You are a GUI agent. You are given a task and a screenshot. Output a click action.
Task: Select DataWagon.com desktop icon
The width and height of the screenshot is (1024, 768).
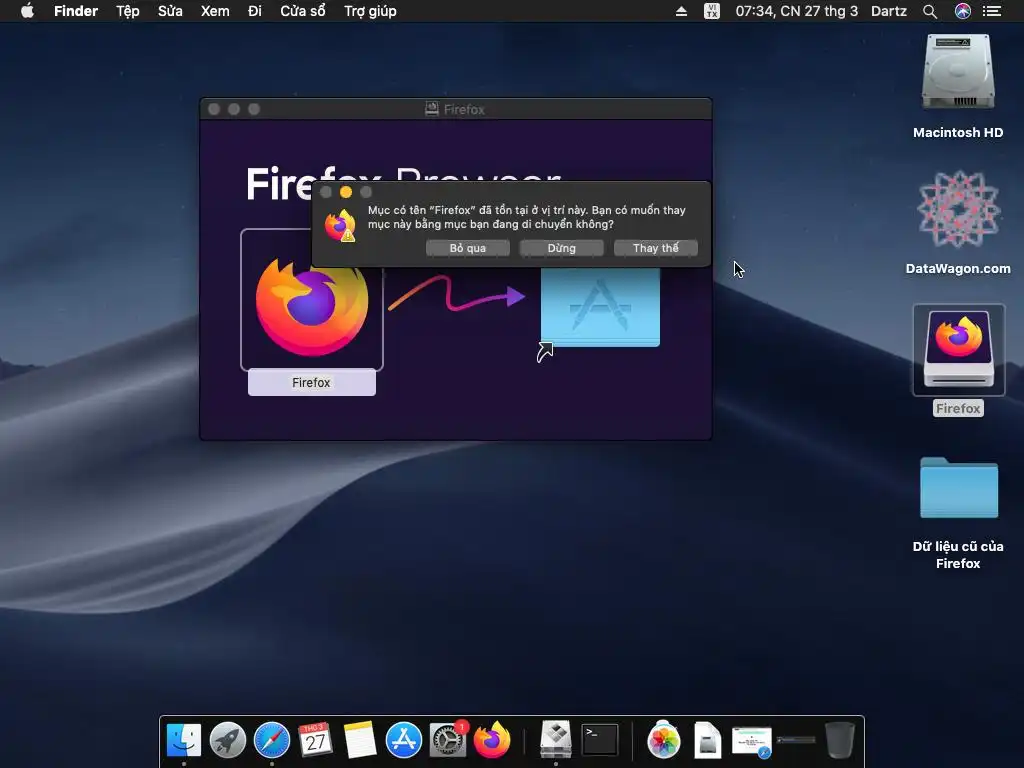[x=958, y=209]
